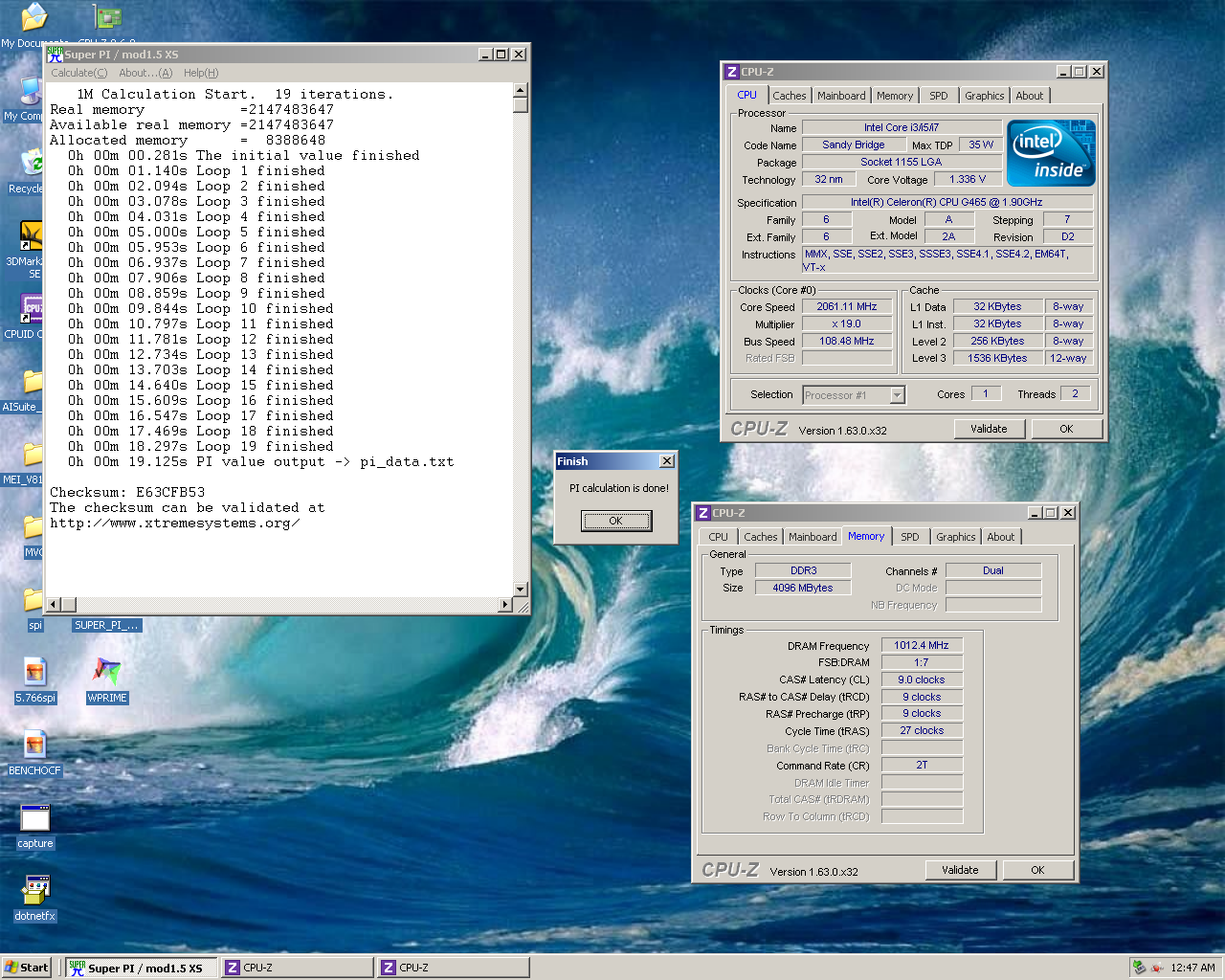This screenshot has height=980, width=1225.
Task: Open My Documents desktop icon
Action: pos(33,17)
